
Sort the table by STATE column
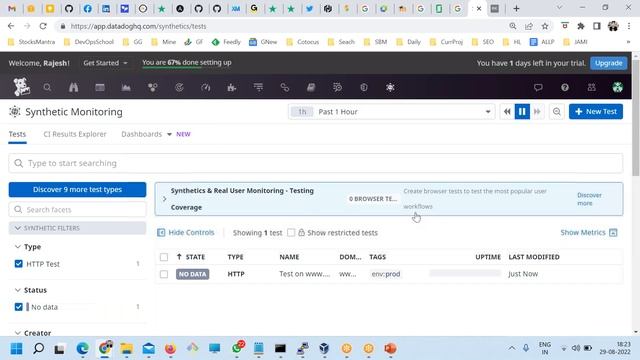tap(191, 257)
